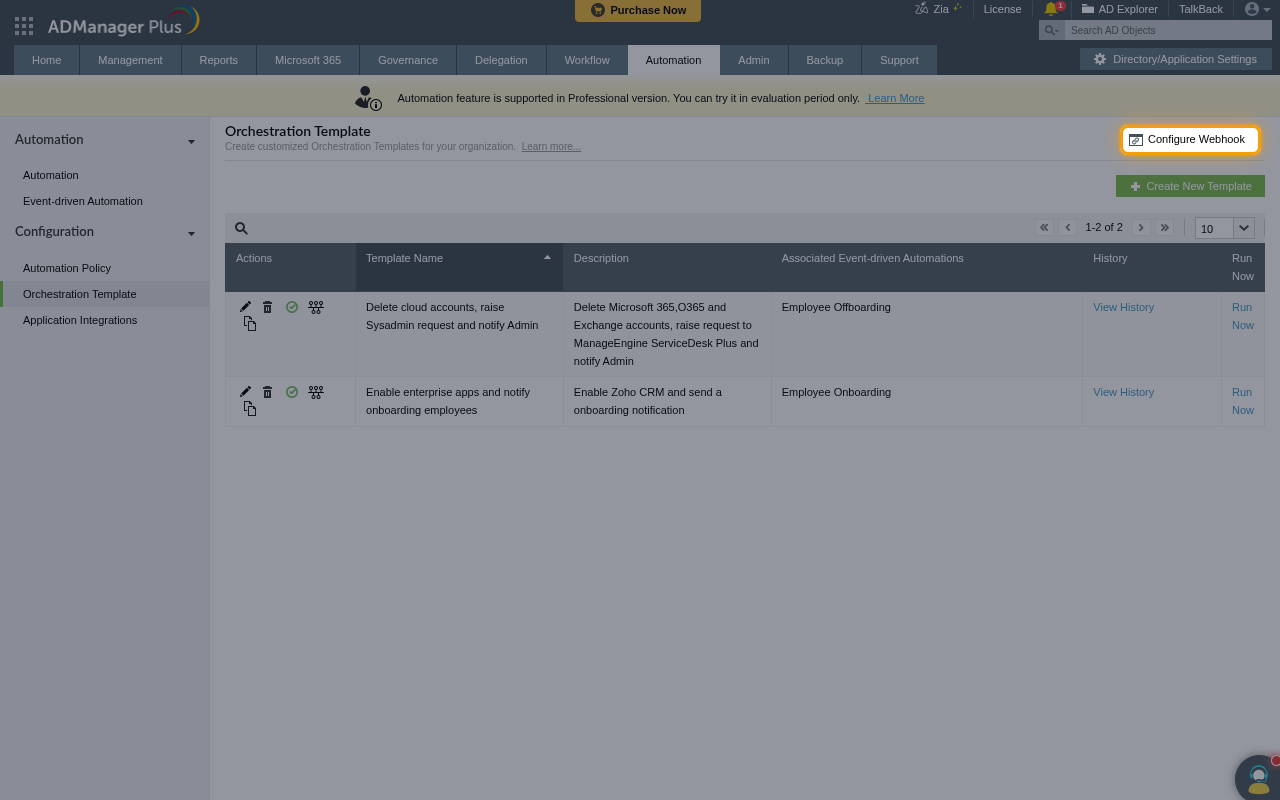Viewport: 1280px width, 800px height.
Task: Jump to the last page of templates
Action: (1164, 227)
